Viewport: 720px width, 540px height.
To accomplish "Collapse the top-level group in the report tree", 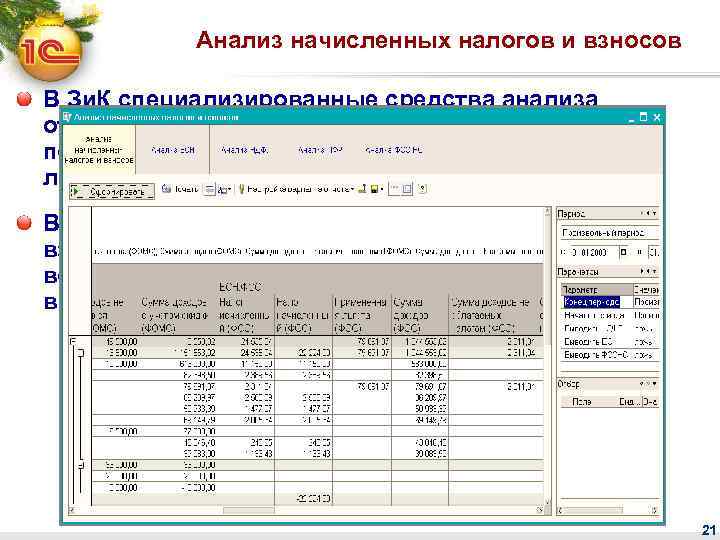I will 73,342.
